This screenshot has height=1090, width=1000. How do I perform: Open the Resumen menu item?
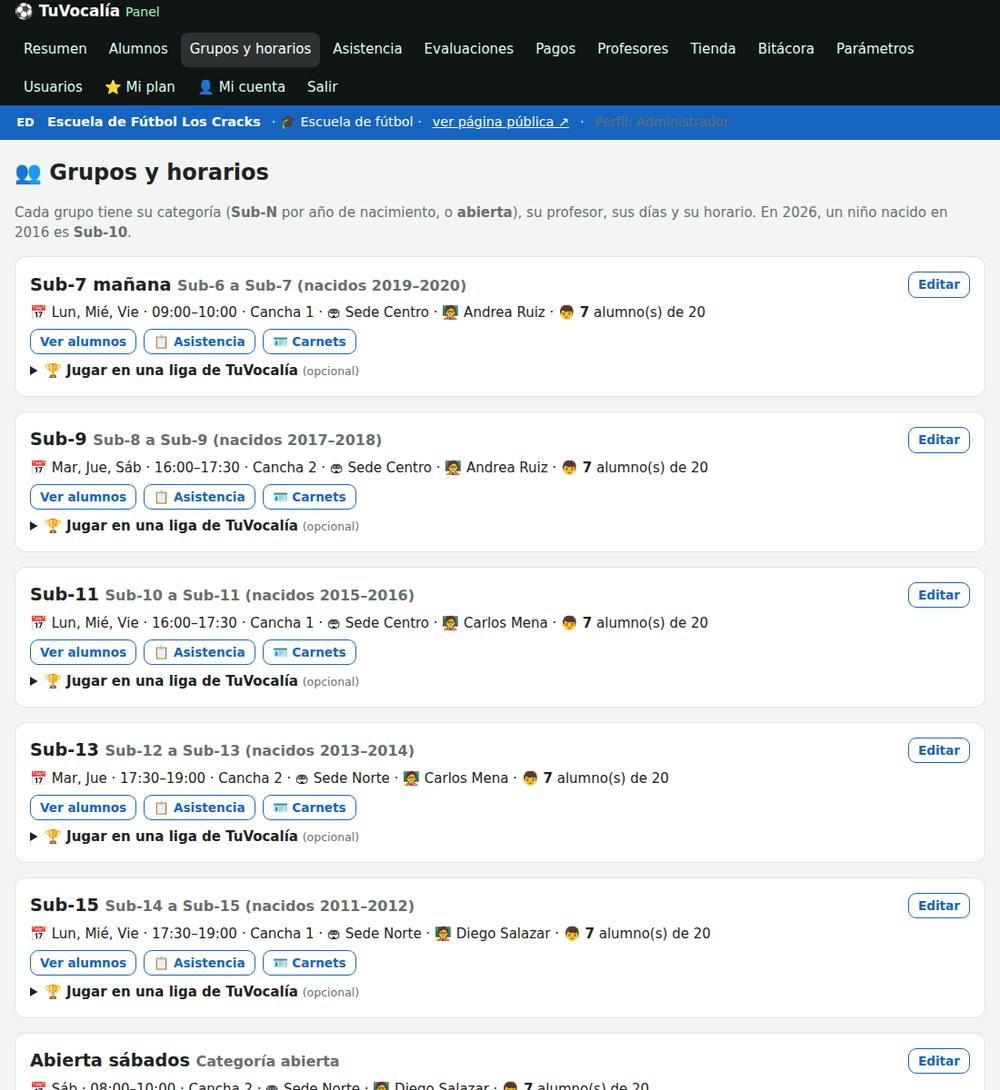click(x=55, y=49)
